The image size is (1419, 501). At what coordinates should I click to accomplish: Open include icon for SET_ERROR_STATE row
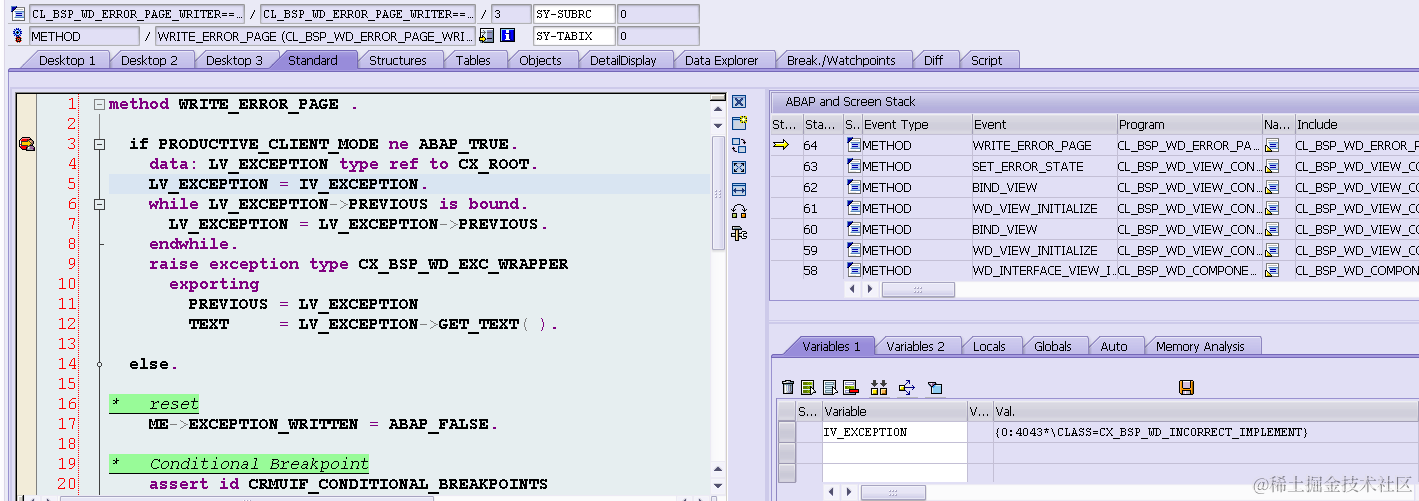[1272, 166]
